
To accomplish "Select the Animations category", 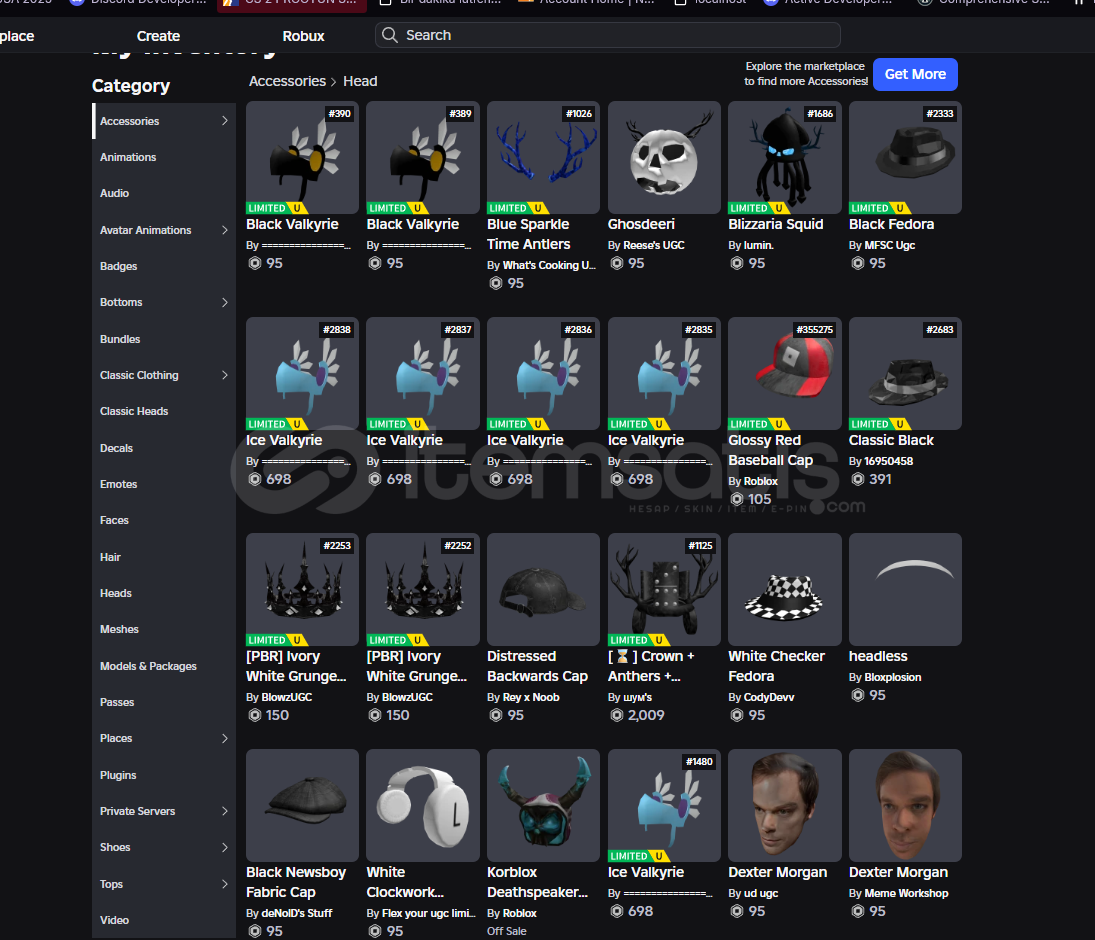I will 163,157.
